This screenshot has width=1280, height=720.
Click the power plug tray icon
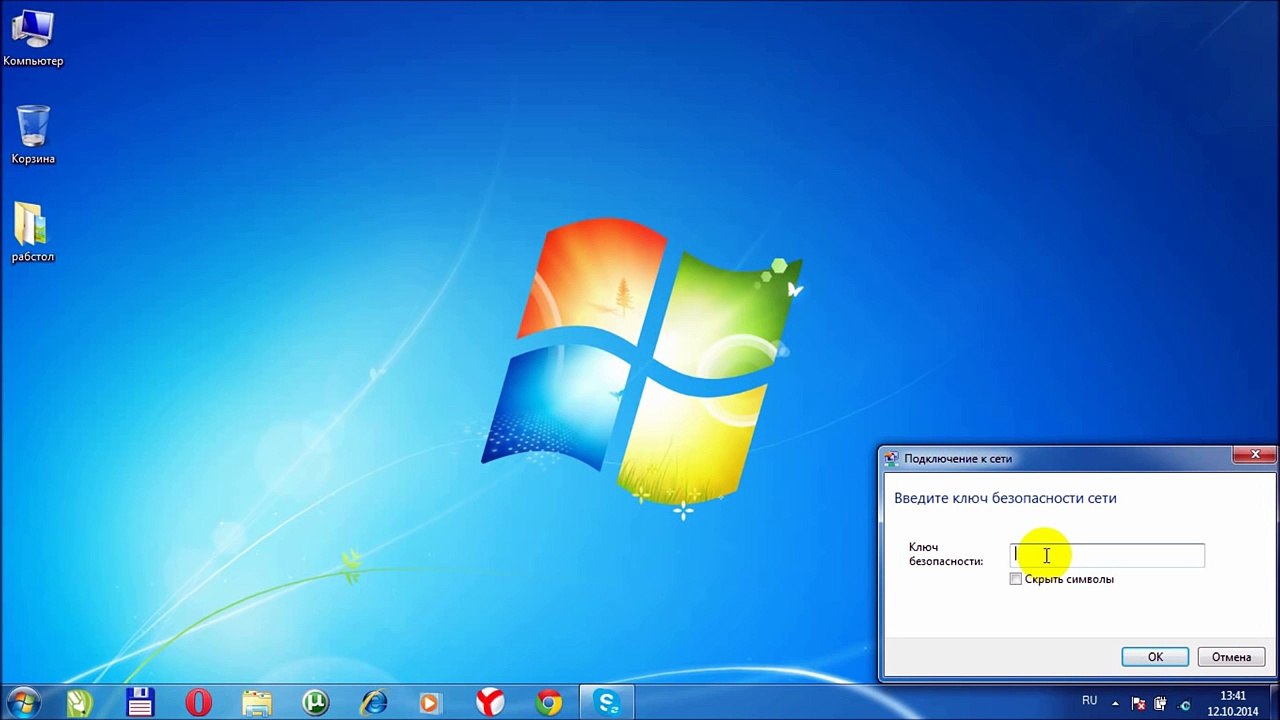1161,703
